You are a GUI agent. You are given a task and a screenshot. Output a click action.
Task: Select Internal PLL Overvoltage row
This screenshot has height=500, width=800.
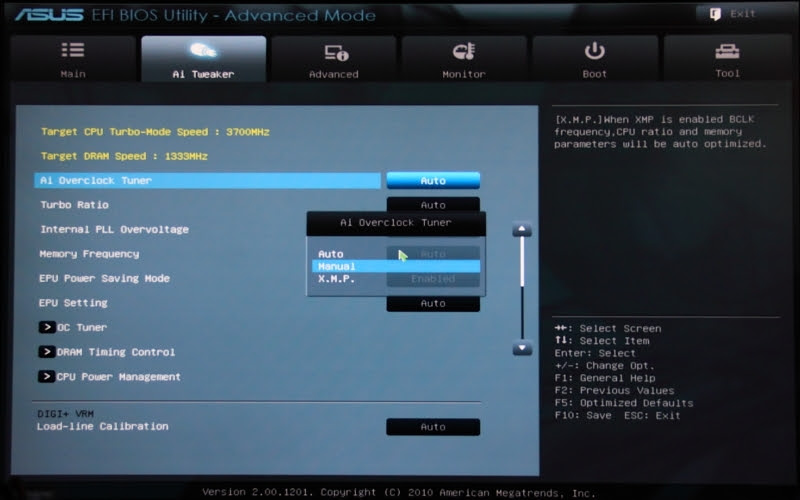click(x=114, y=230)
